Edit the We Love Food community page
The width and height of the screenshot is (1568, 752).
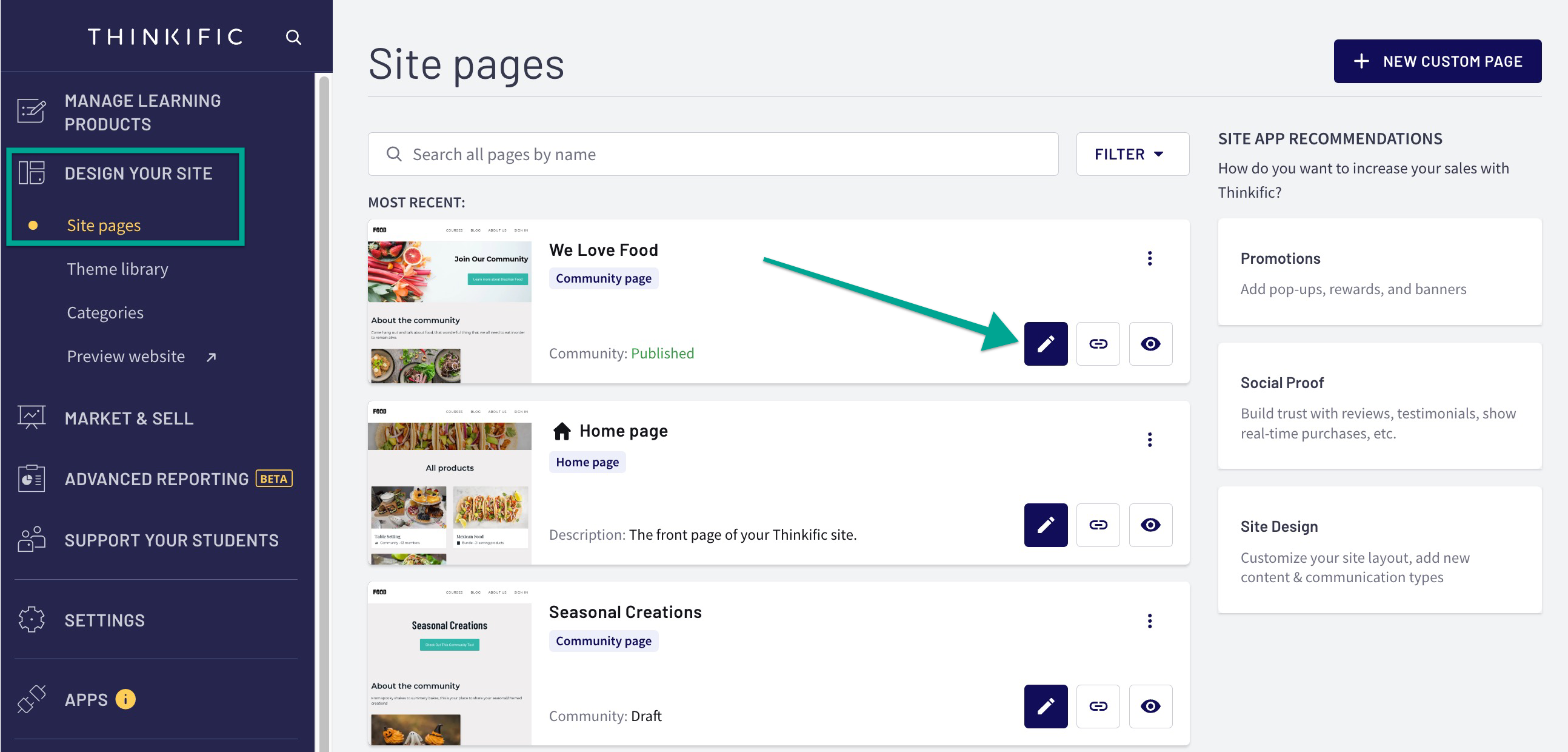(1046, 343)
